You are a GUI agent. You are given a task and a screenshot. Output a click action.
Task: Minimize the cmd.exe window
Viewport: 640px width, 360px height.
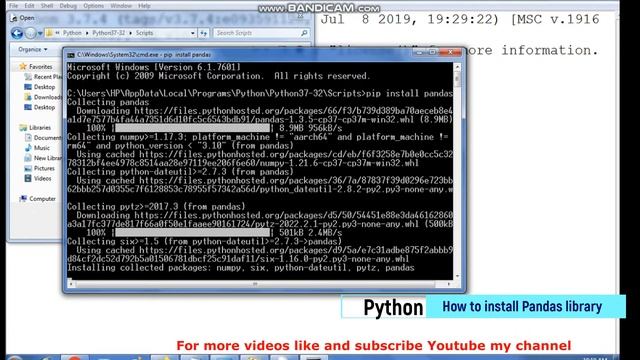(x=418, y=52)
